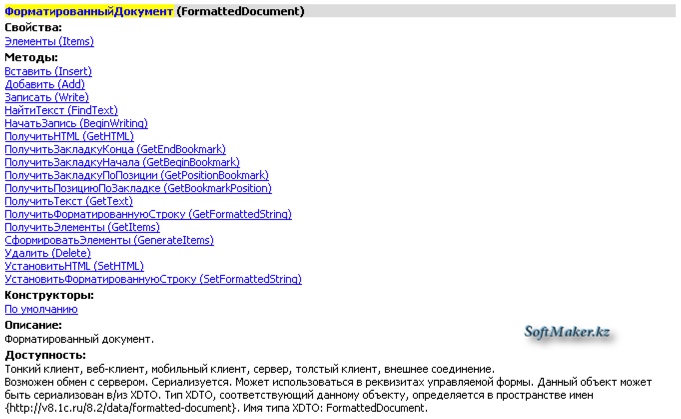Click the Свойства: section heading
Screen dimensions: 681x419
point(33,27)
